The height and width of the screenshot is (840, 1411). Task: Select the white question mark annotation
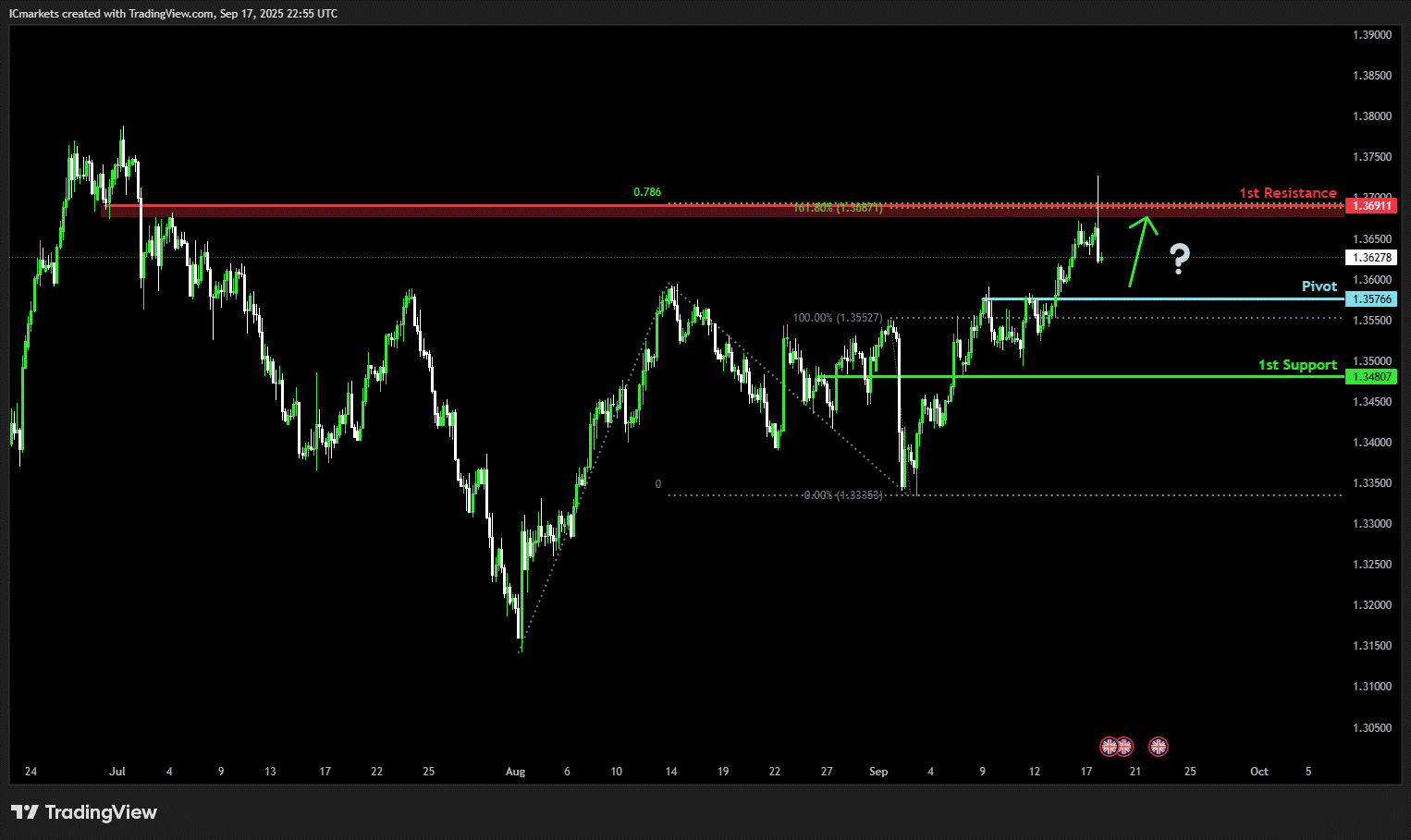(1179, 260)
